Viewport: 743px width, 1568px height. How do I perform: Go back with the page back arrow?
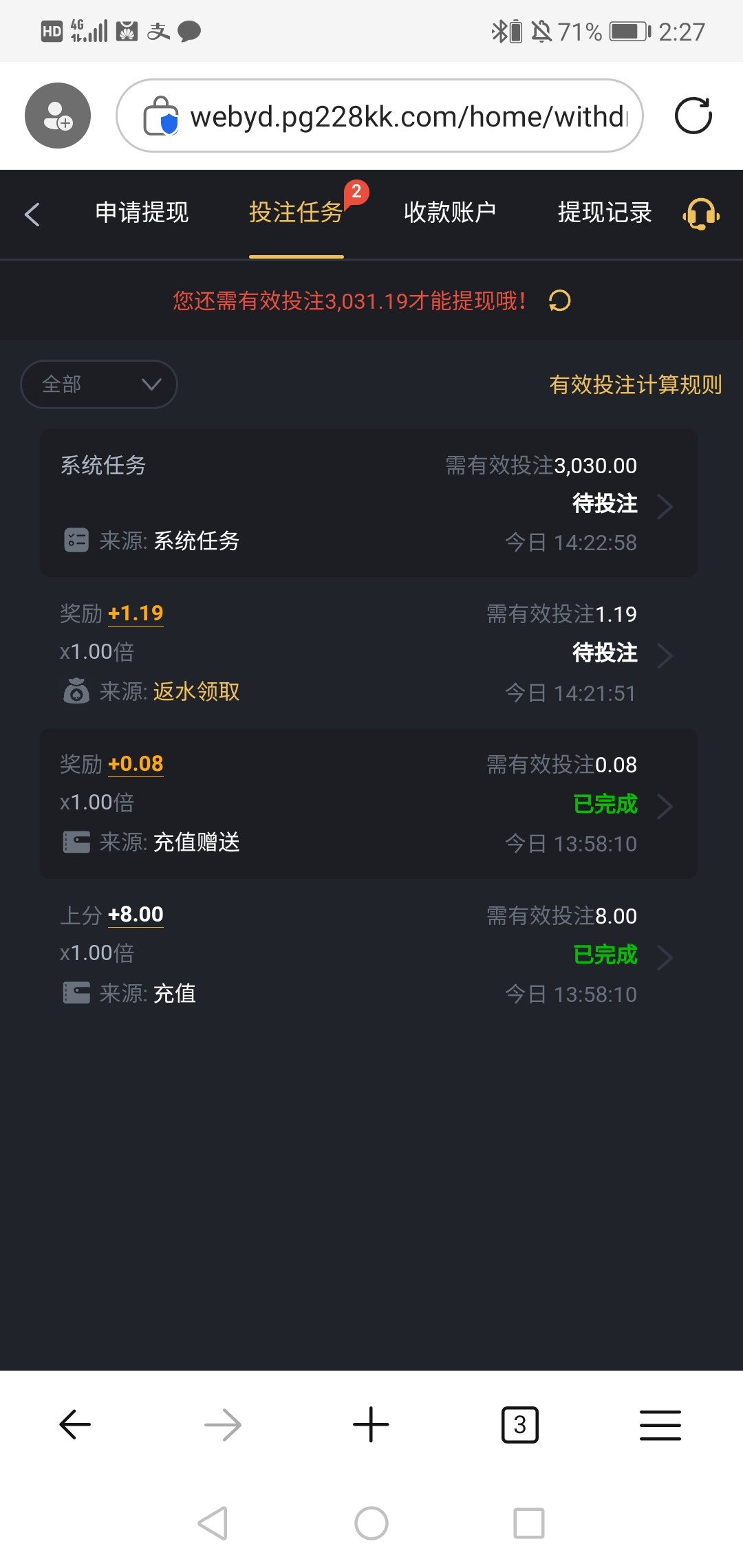pos(32,214)
